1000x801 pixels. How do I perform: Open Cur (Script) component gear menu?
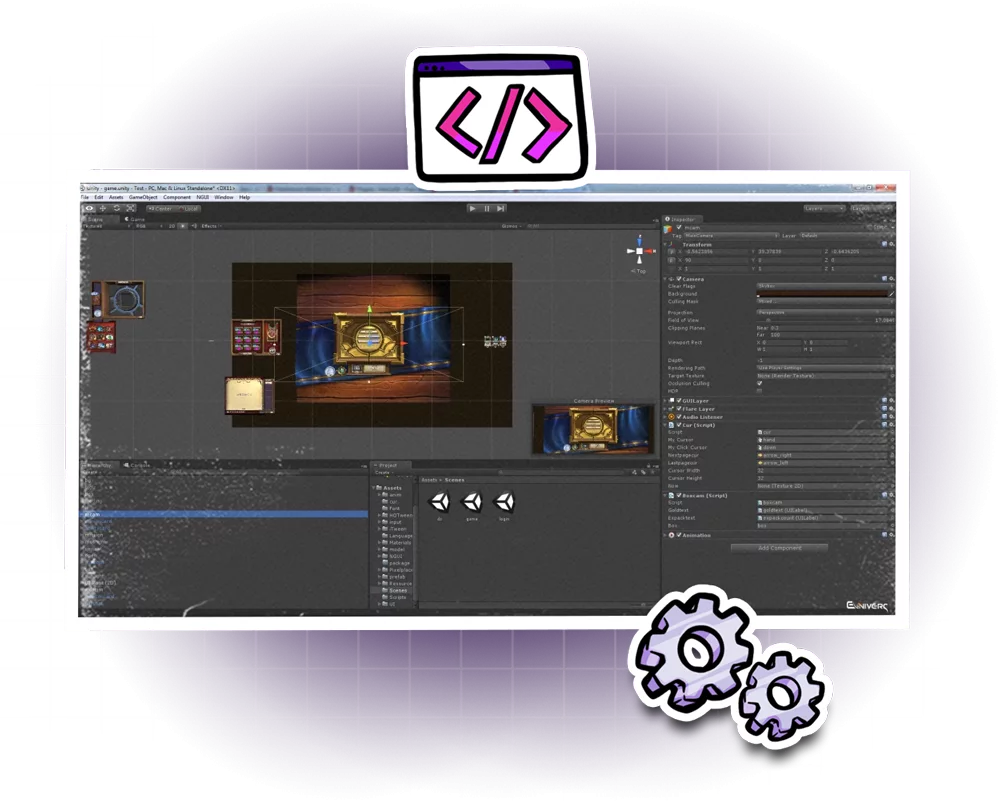click(892, 425)
